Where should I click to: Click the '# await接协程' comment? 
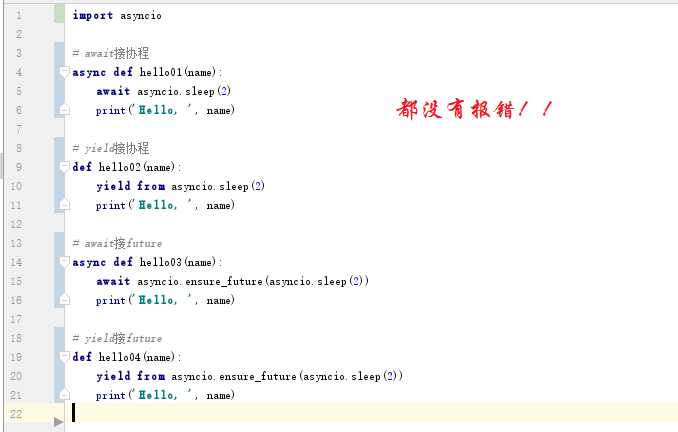(x=111, y=53)
